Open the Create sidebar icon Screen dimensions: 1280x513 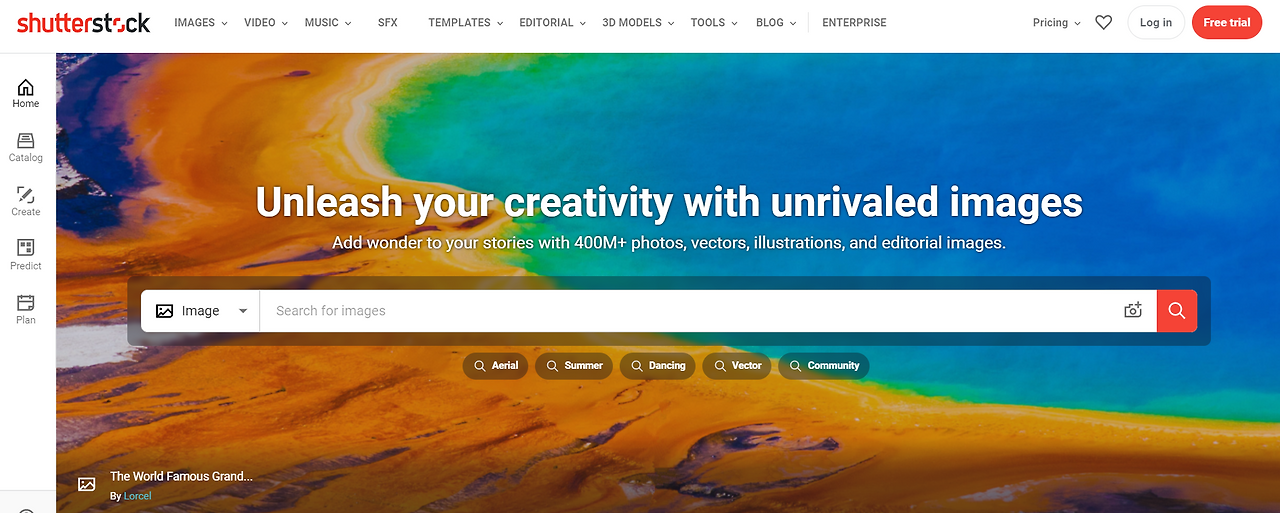tap(26, 202)
